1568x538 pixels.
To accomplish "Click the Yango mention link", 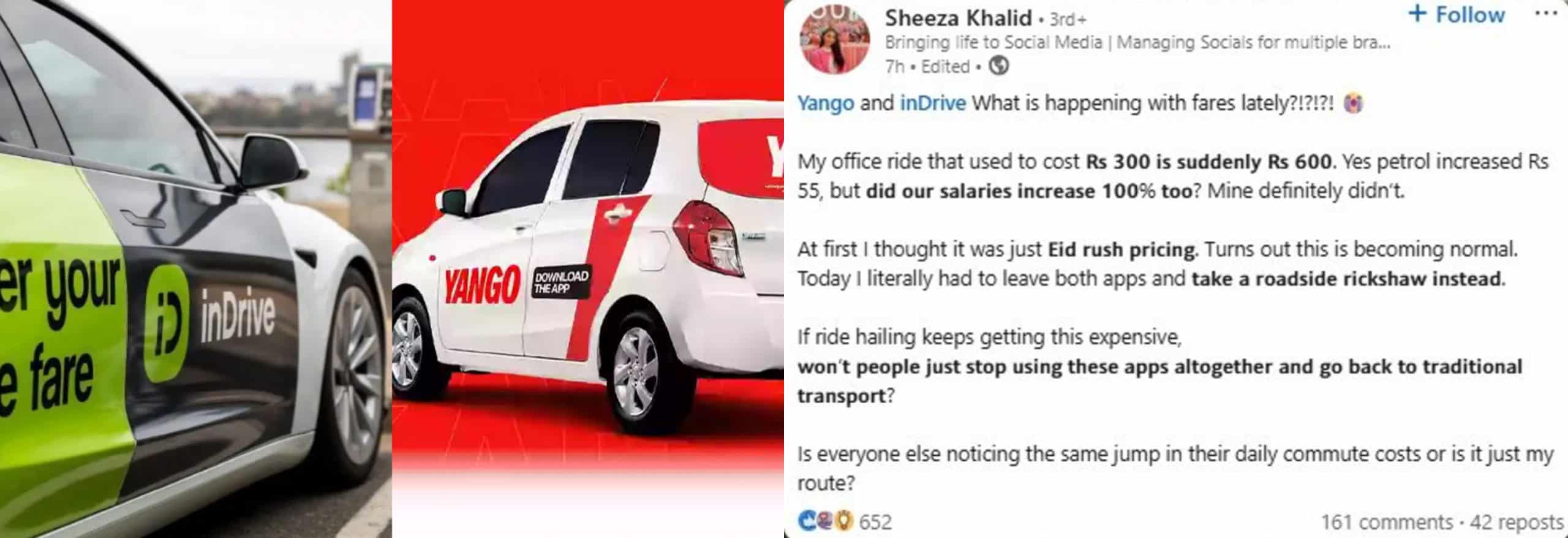I will coord(825,103).
